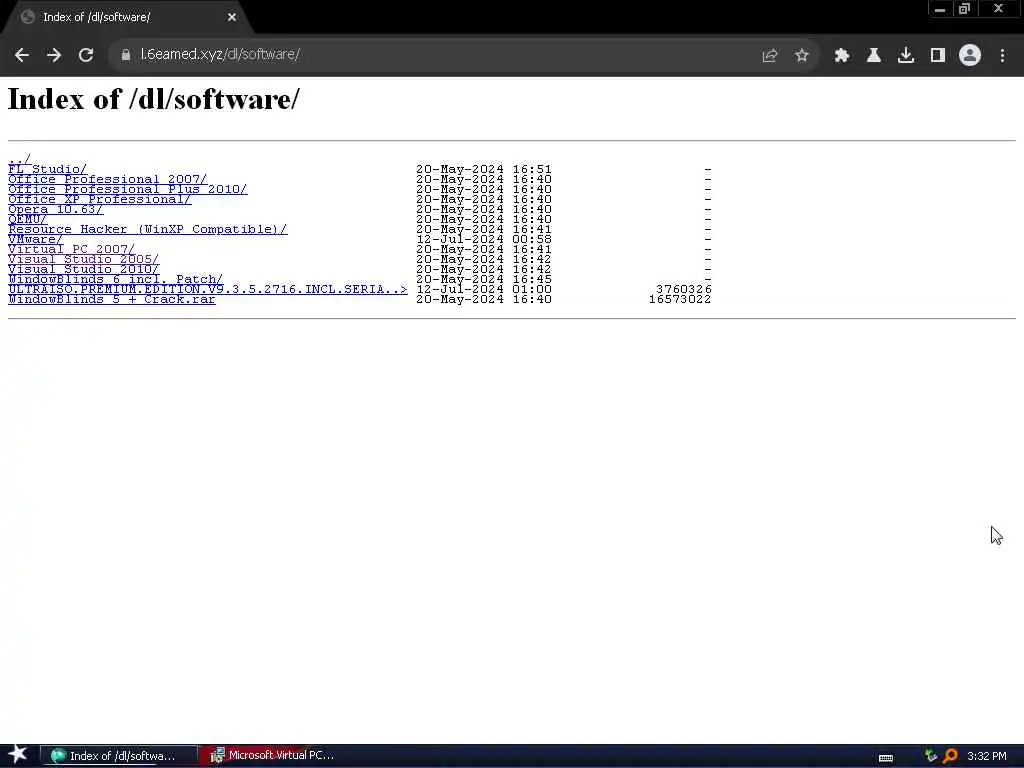Open WindowBlinds 6 incl. Patch/ folder
Image resolution: width=1024 pixels, height=768 pixels.
116,280
